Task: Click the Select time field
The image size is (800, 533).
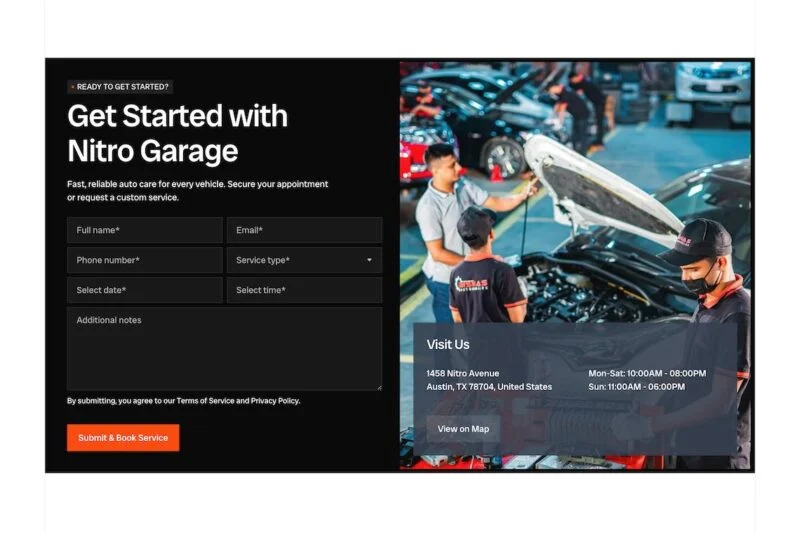Action: (x=304, y=290)
